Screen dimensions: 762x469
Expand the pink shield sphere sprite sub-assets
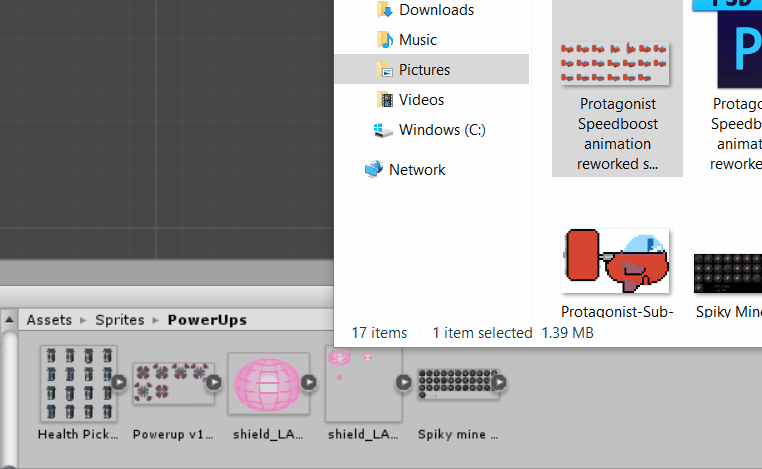309,382
